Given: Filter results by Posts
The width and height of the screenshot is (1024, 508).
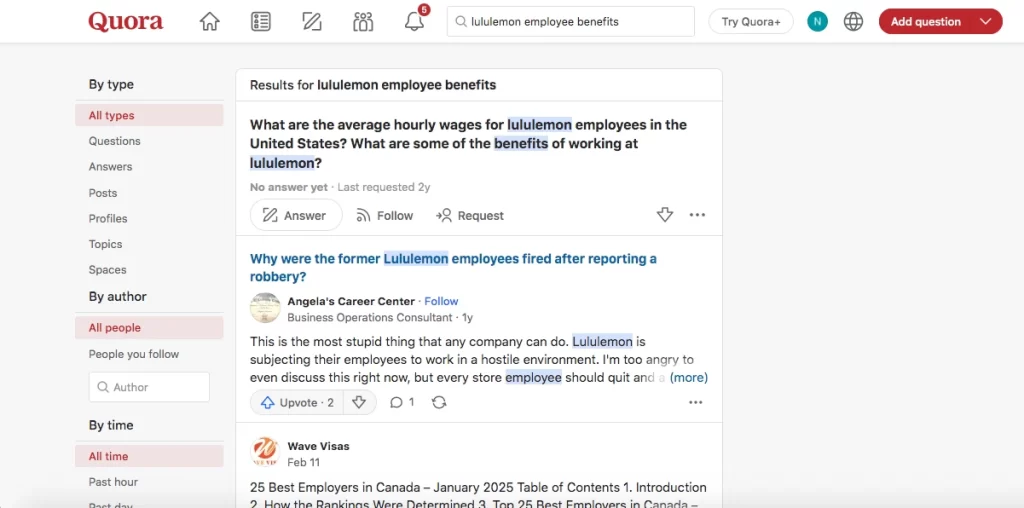Looking at the screenshot, I should click(x=103, y=193).
